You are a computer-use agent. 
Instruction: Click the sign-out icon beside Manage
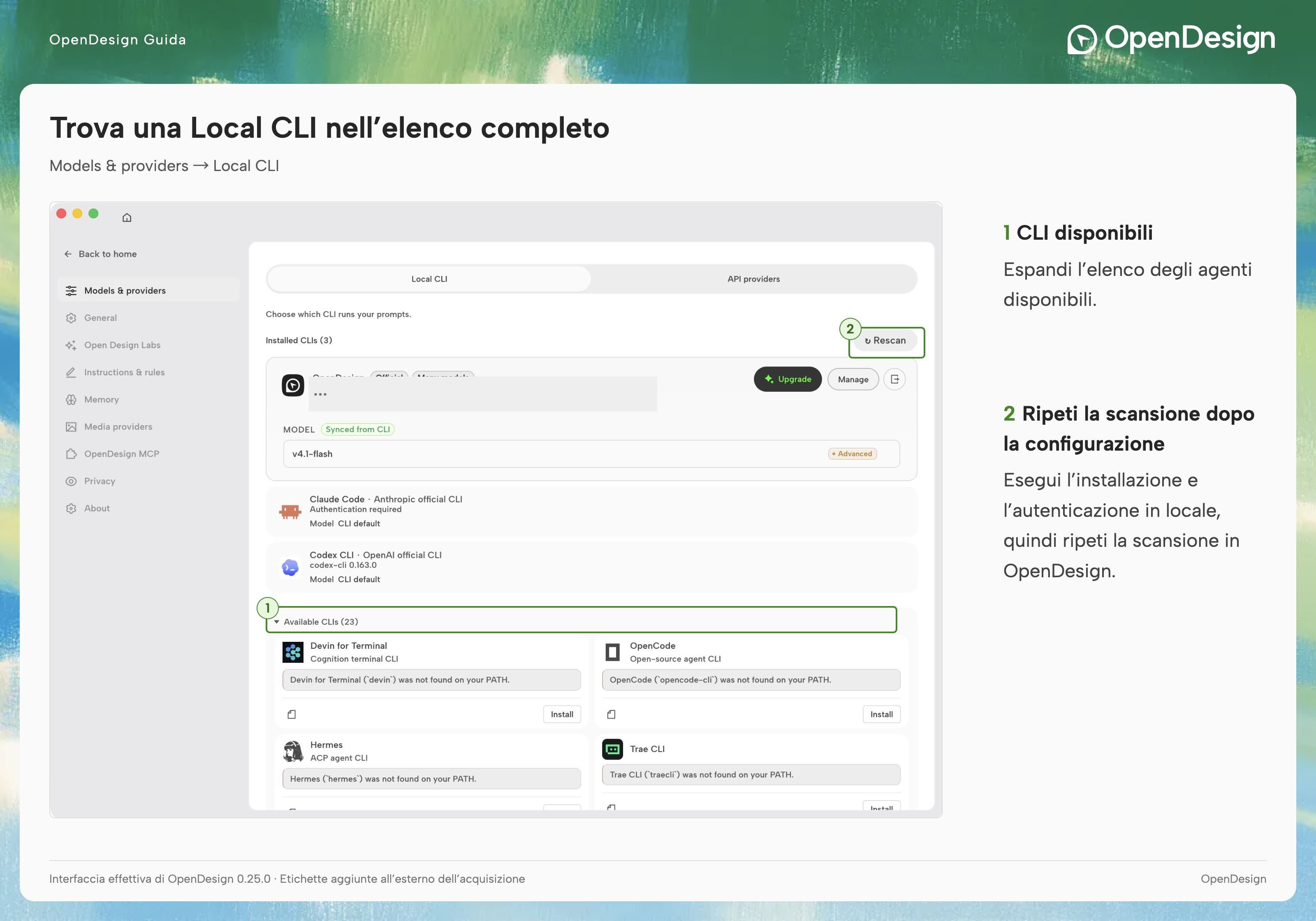pyautogui.click(x=894, y=380)
